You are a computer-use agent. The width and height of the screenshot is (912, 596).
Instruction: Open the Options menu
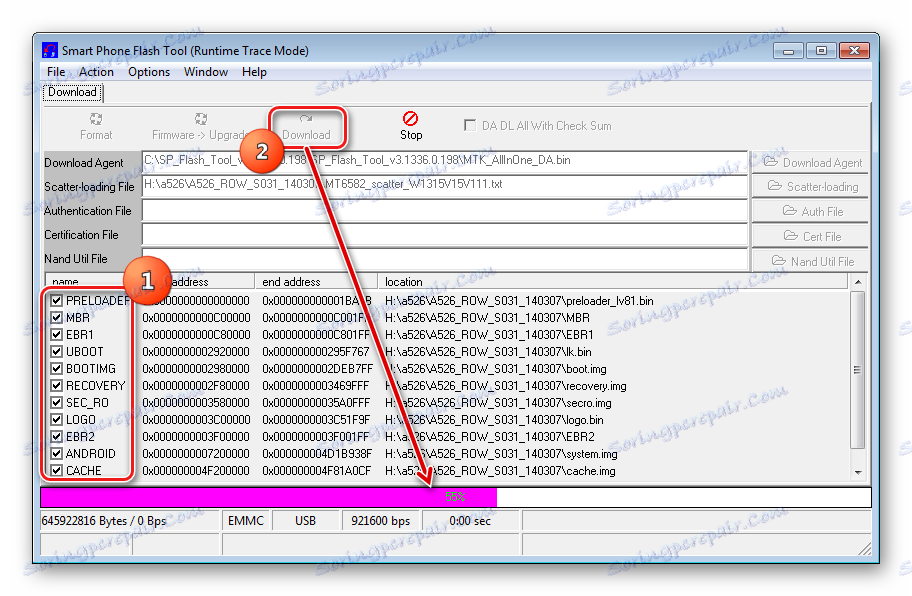pyautogui.click(x=149, y=72)
